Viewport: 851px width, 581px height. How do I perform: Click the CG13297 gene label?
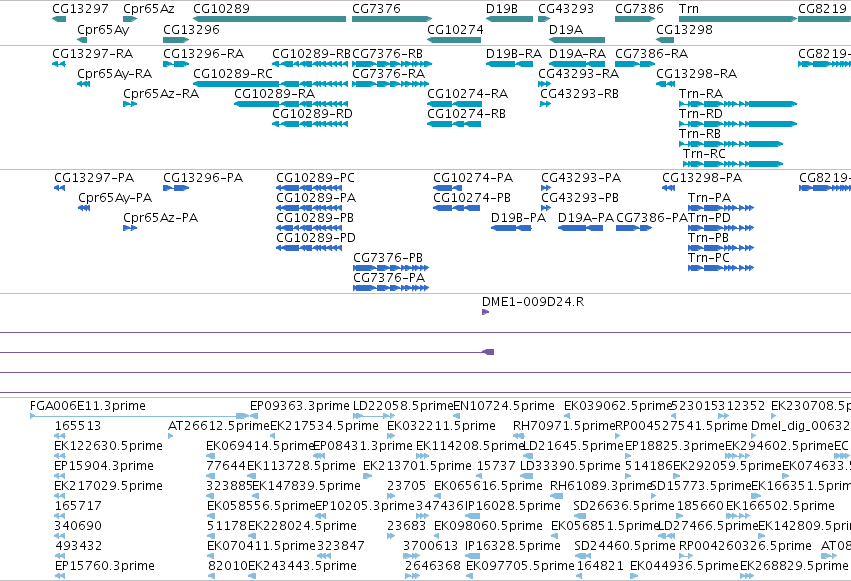(80, 9)
